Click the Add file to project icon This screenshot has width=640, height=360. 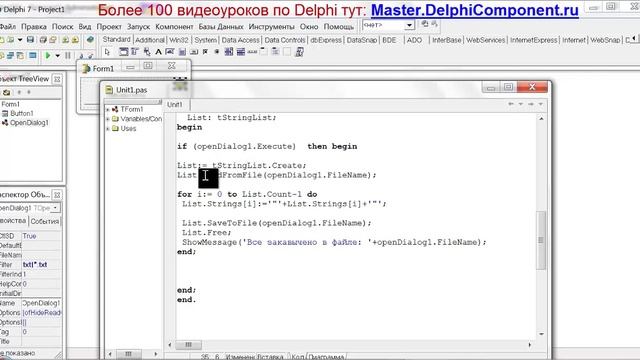coord(65,40)
